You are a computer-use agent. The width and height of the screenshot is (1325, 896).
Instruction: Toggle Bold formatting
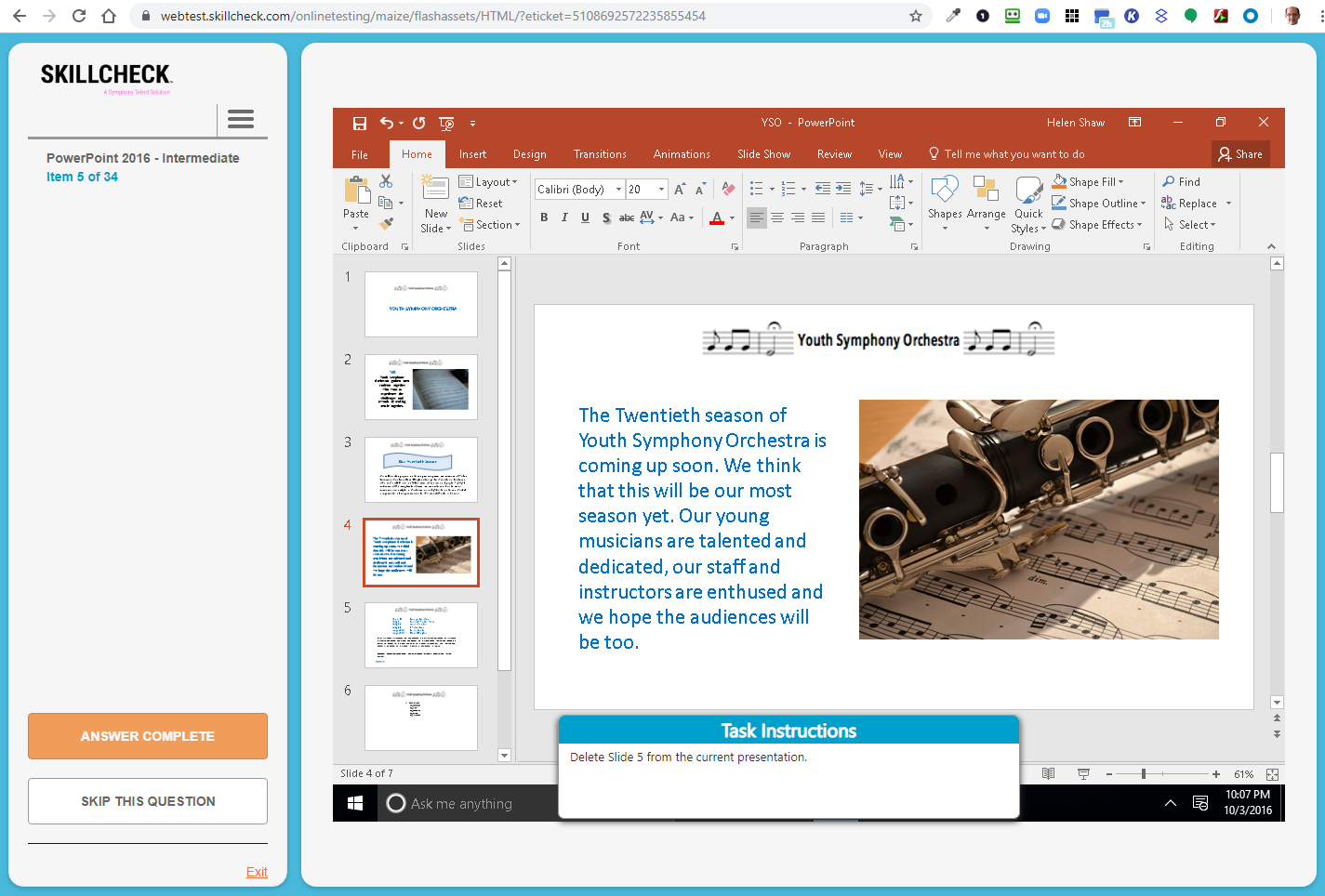pos(544,217)
